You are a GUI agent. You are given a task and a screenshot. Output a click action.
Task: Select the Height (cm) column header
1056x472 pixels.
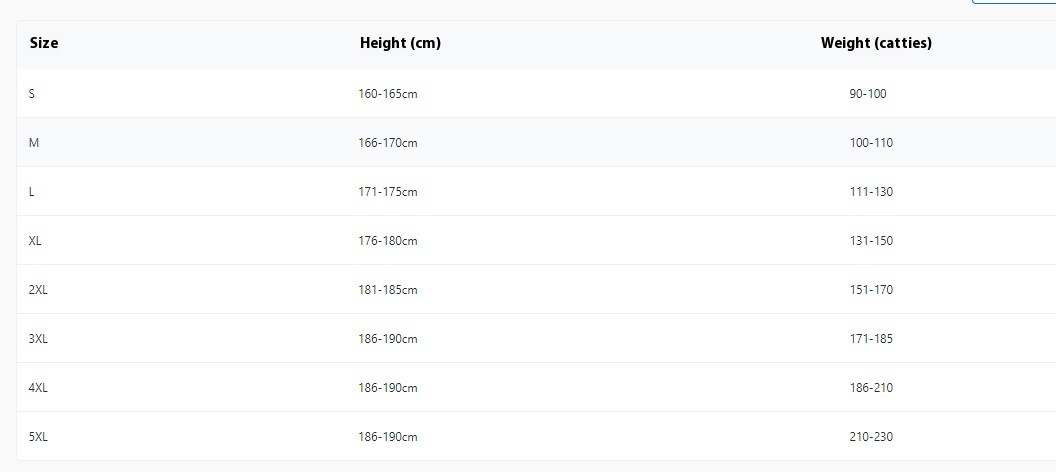coord(400,43)
